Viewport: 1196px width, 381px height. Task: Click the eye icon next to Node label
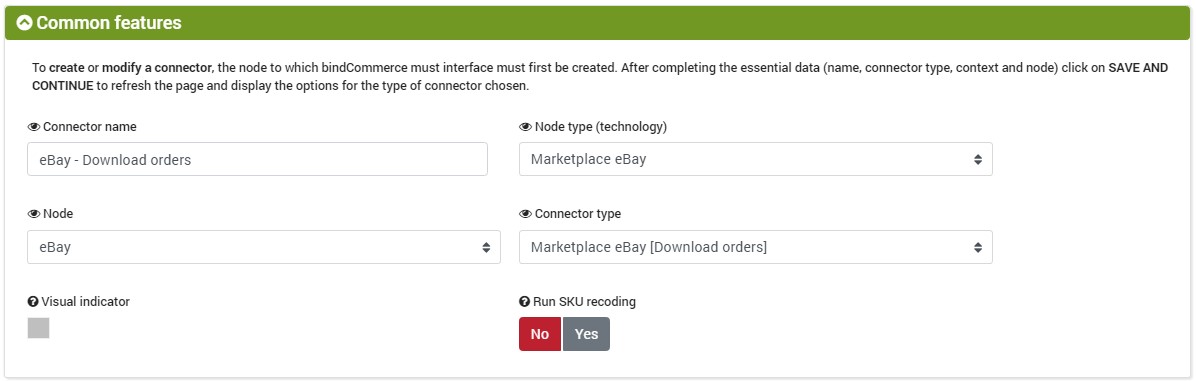34,214
